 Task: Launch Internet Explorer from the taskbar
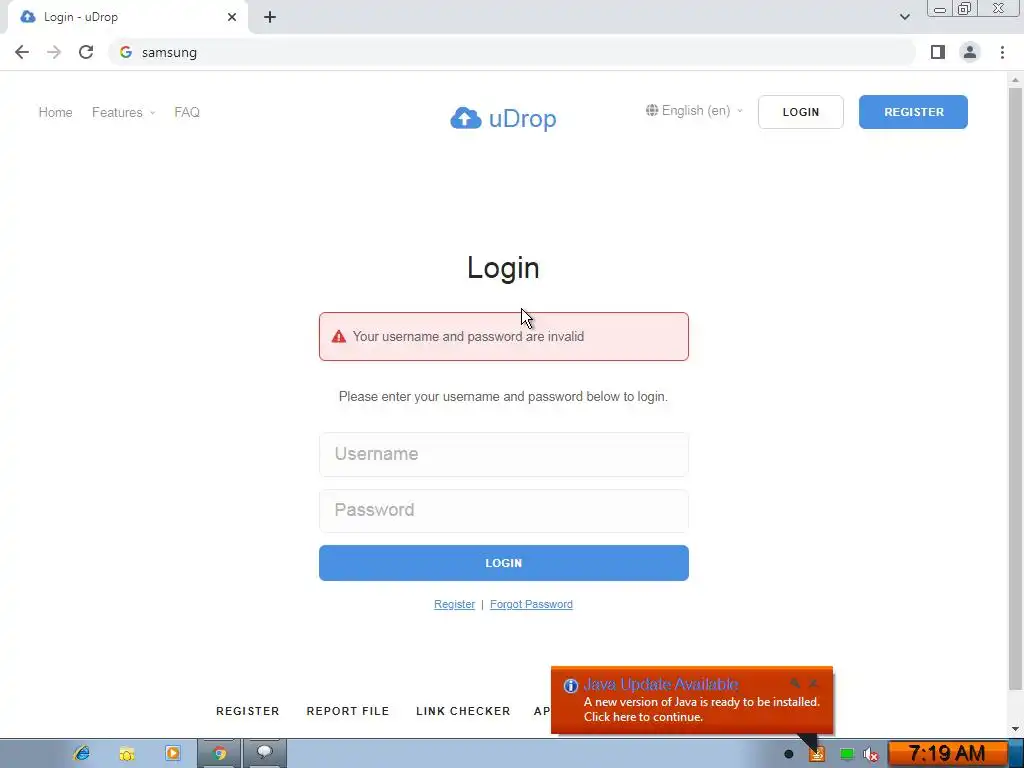(x=82, y=754)
